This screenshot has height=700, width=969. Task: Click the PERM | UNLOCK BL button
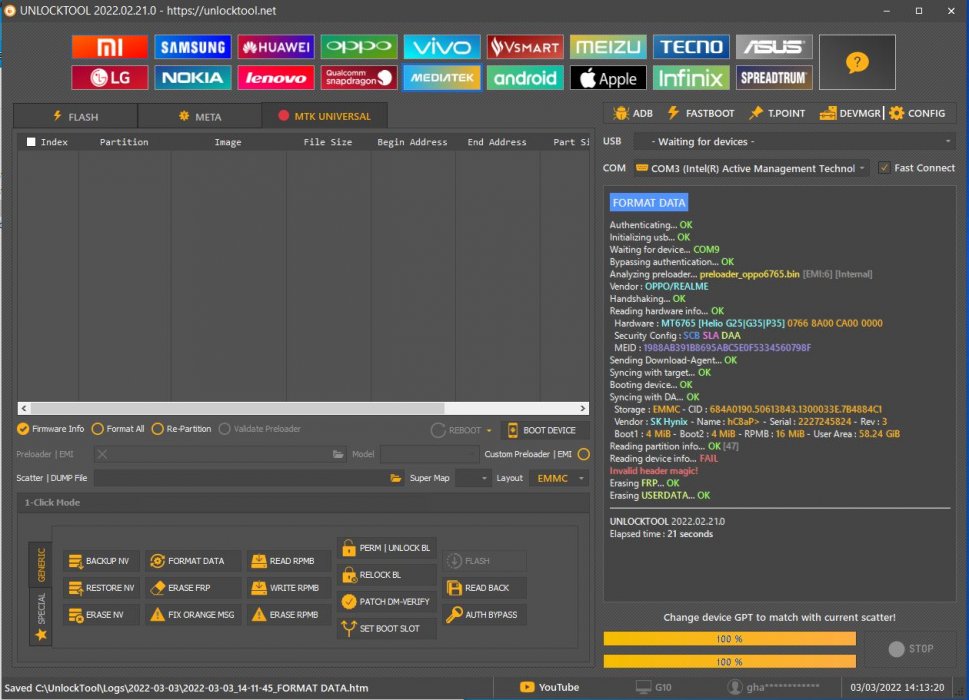(387, 548)
